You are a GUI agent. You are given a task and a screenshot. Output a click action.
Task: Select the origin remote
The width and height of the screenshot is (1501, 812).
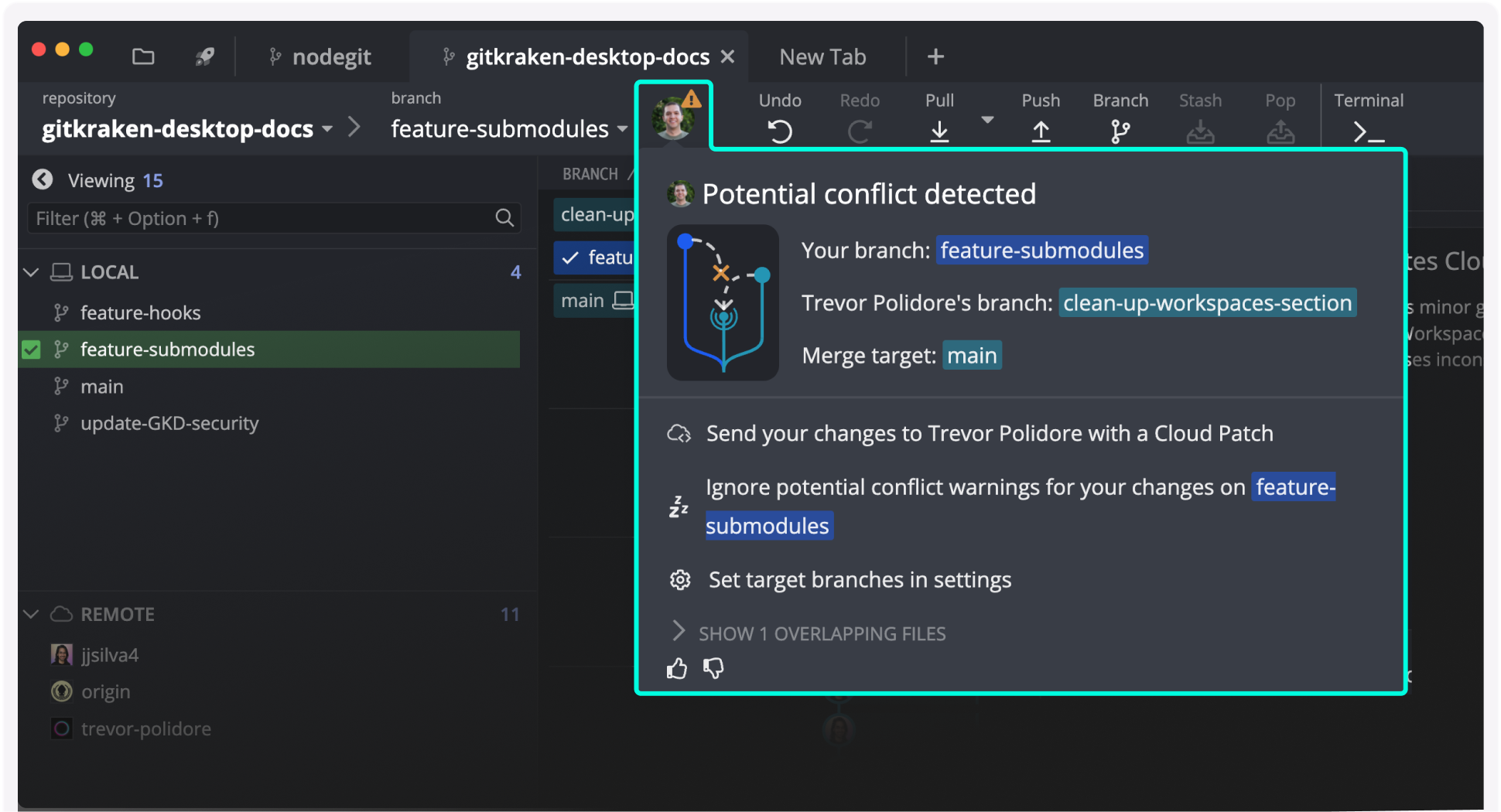click(105, 691)
